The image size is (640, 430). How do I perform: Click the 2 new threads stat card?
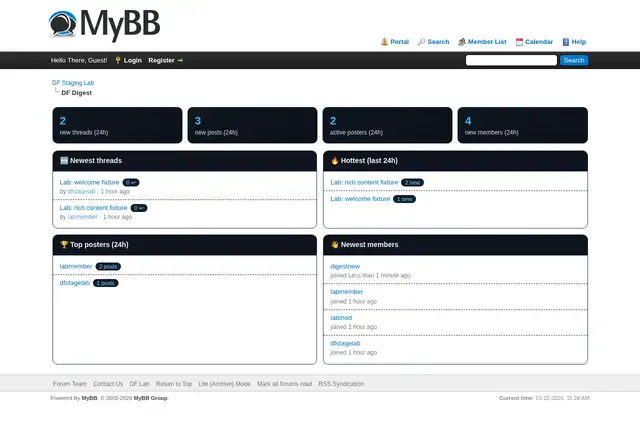tap(118, 125)
